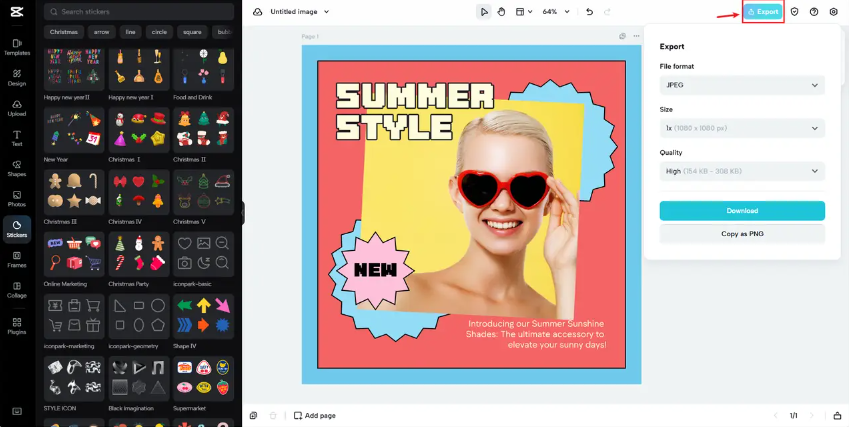This screenshot has height=427, width=849.
Task: Activate the hand pan tool
Action: pos(502,12)
